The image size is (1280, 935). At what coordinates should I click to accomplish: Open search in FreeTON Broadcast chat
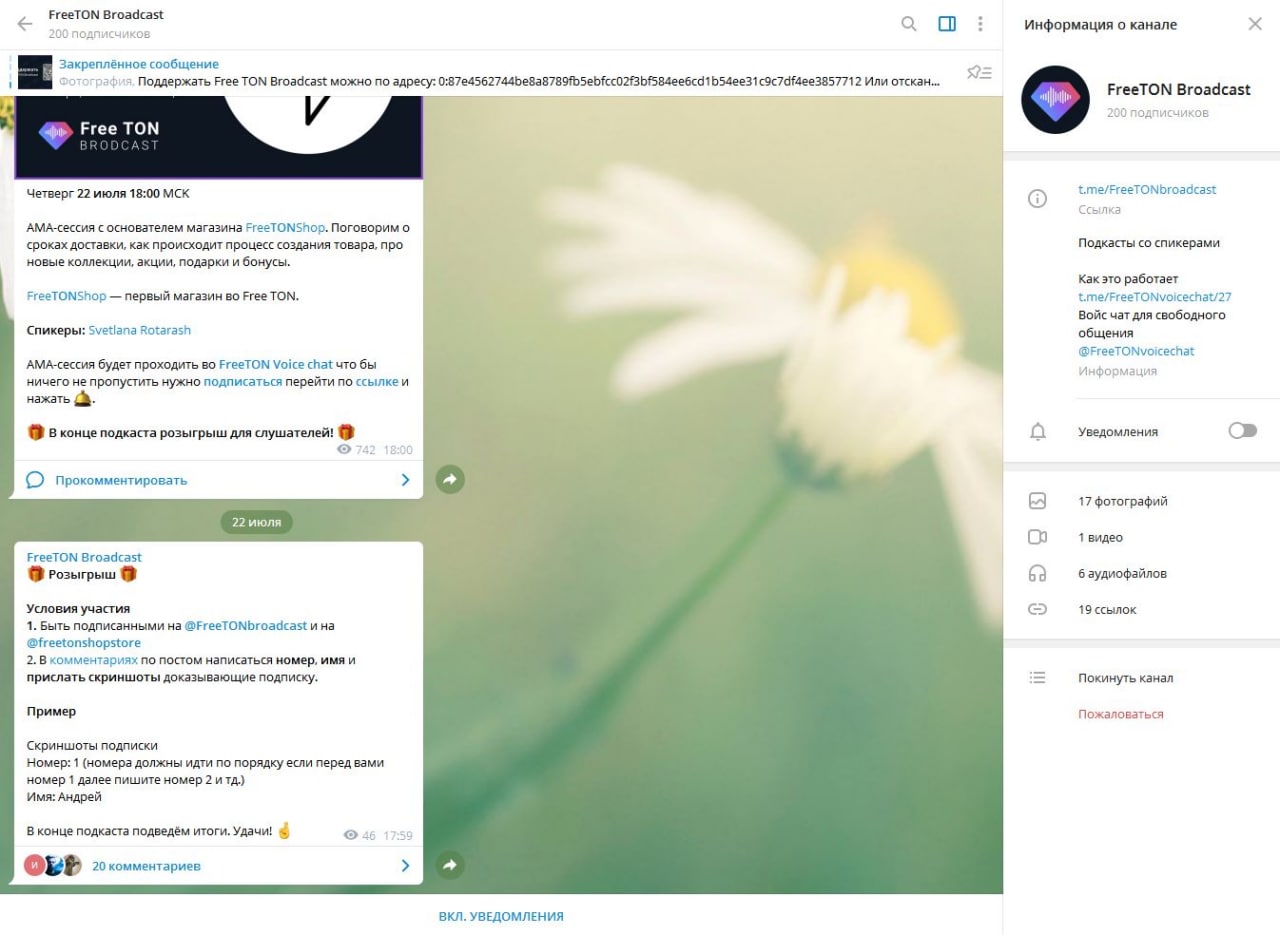tap(908, 24)
